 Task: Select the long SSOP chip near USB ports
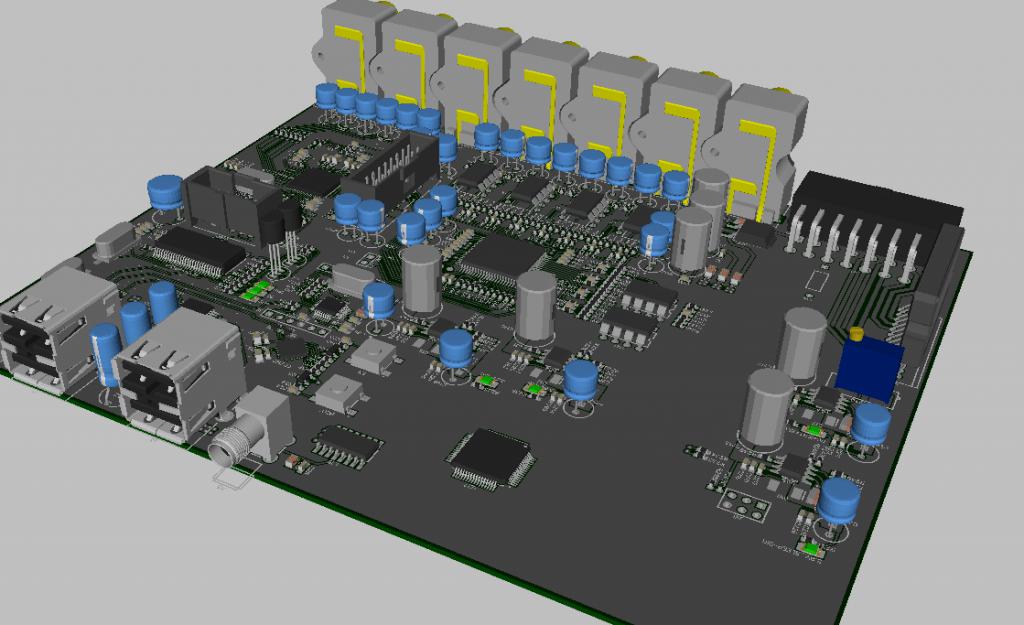pos(199,251)
